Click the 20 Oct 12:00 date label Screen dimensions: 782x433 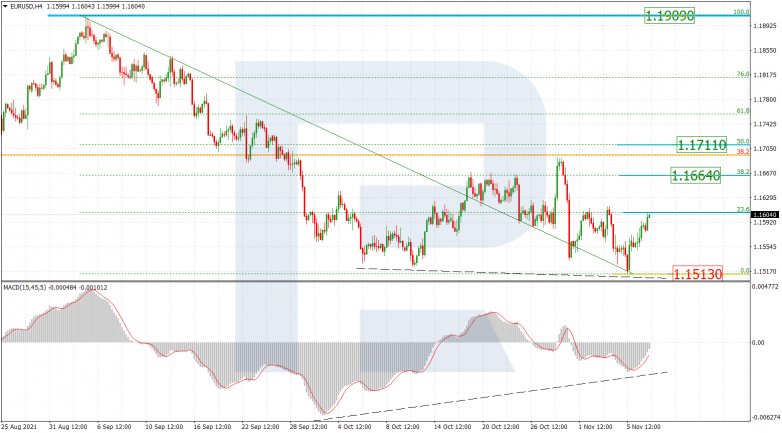click(501, 427)
